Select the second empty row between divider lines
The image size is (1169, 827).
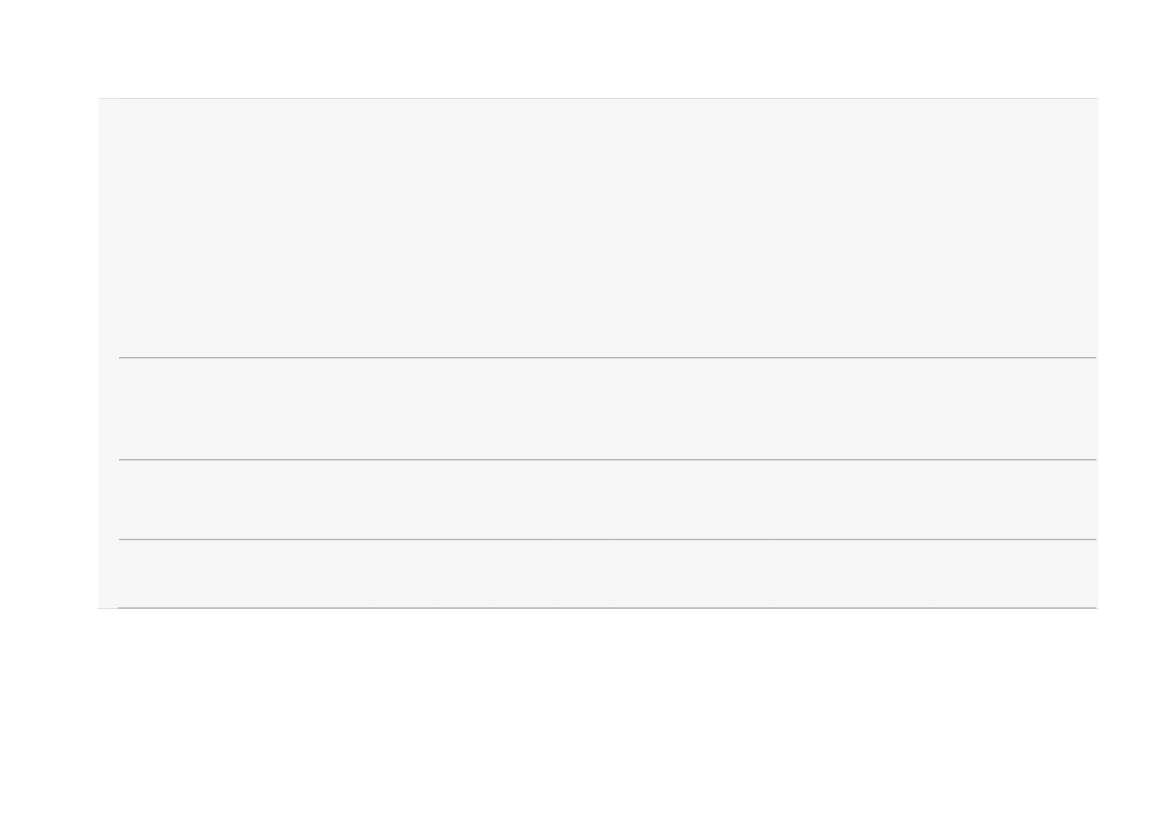coord(608,409)
